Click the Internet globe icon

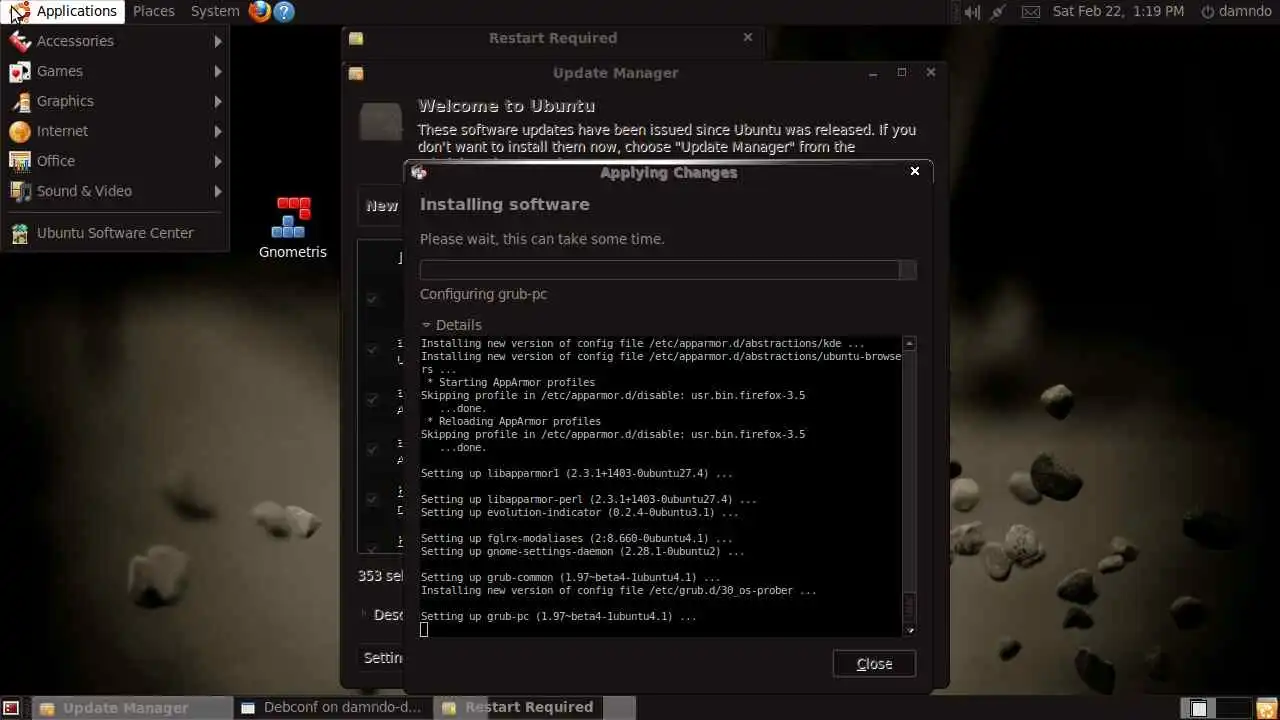click(20, 131)
